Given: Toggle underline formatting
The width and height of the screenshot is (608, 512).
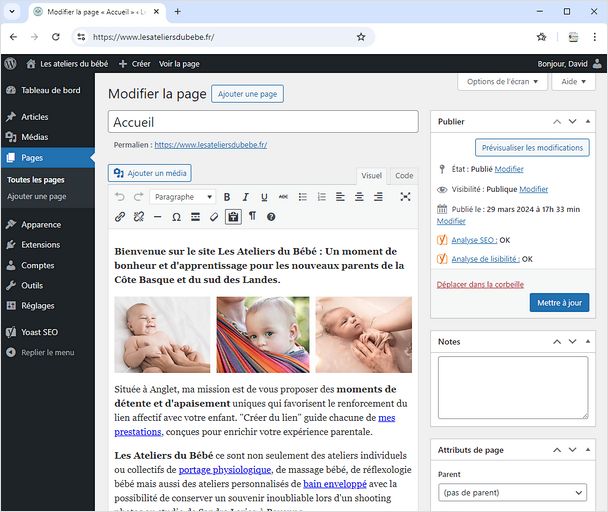Looking at the screenshot, I should coord(264,197).
